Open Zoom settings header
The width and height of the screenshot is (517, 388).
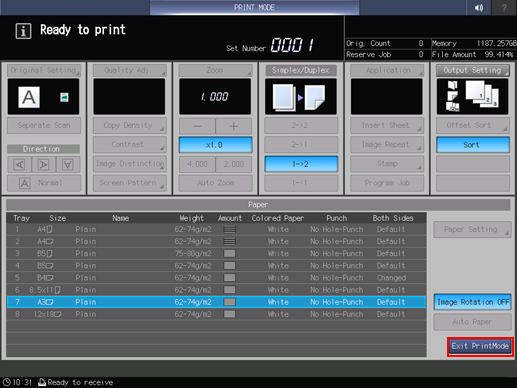point(215,70)
